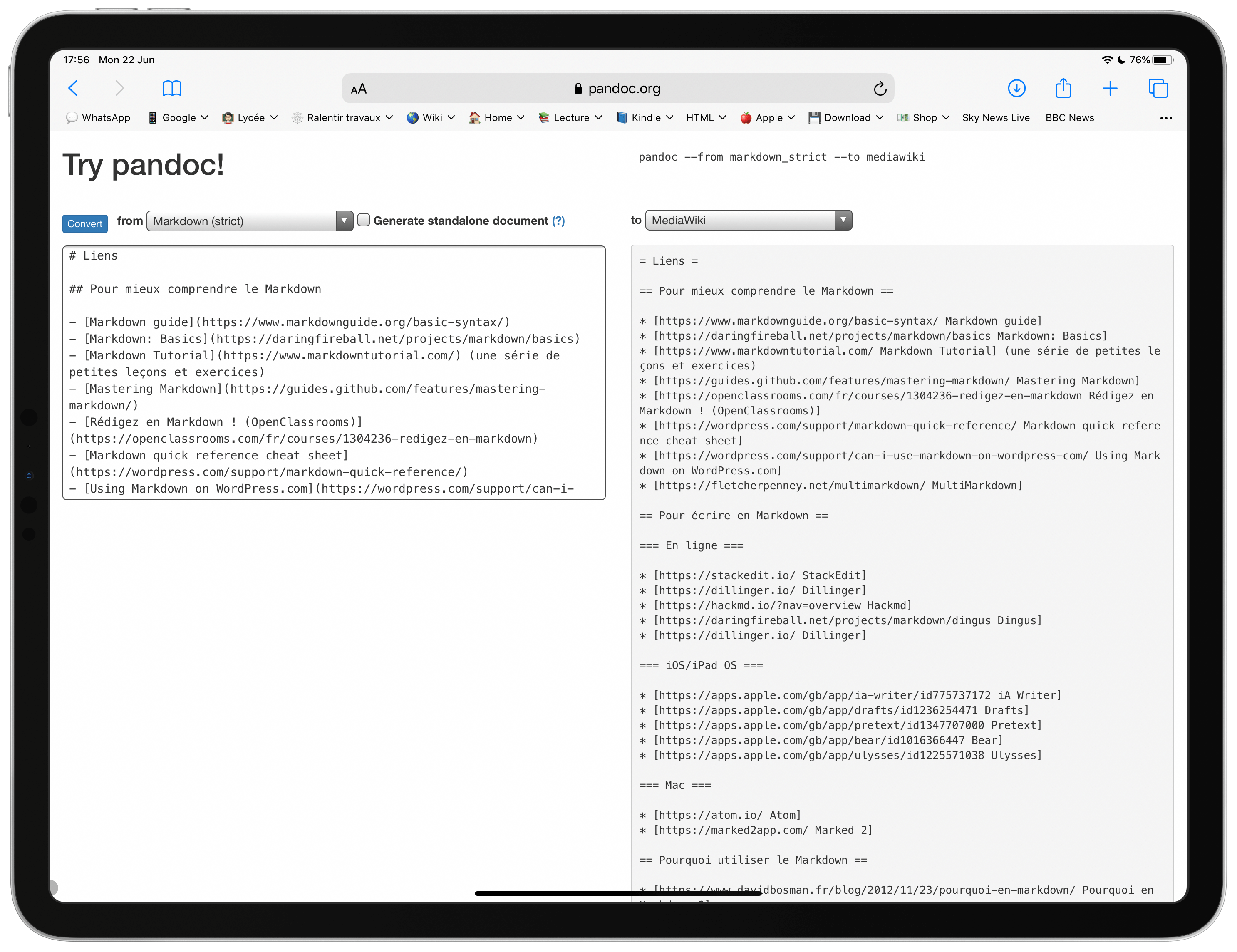Toggle Generate standalone document checkbox
Viewport: 1237px width, 952px height.
tap(364, 220)
